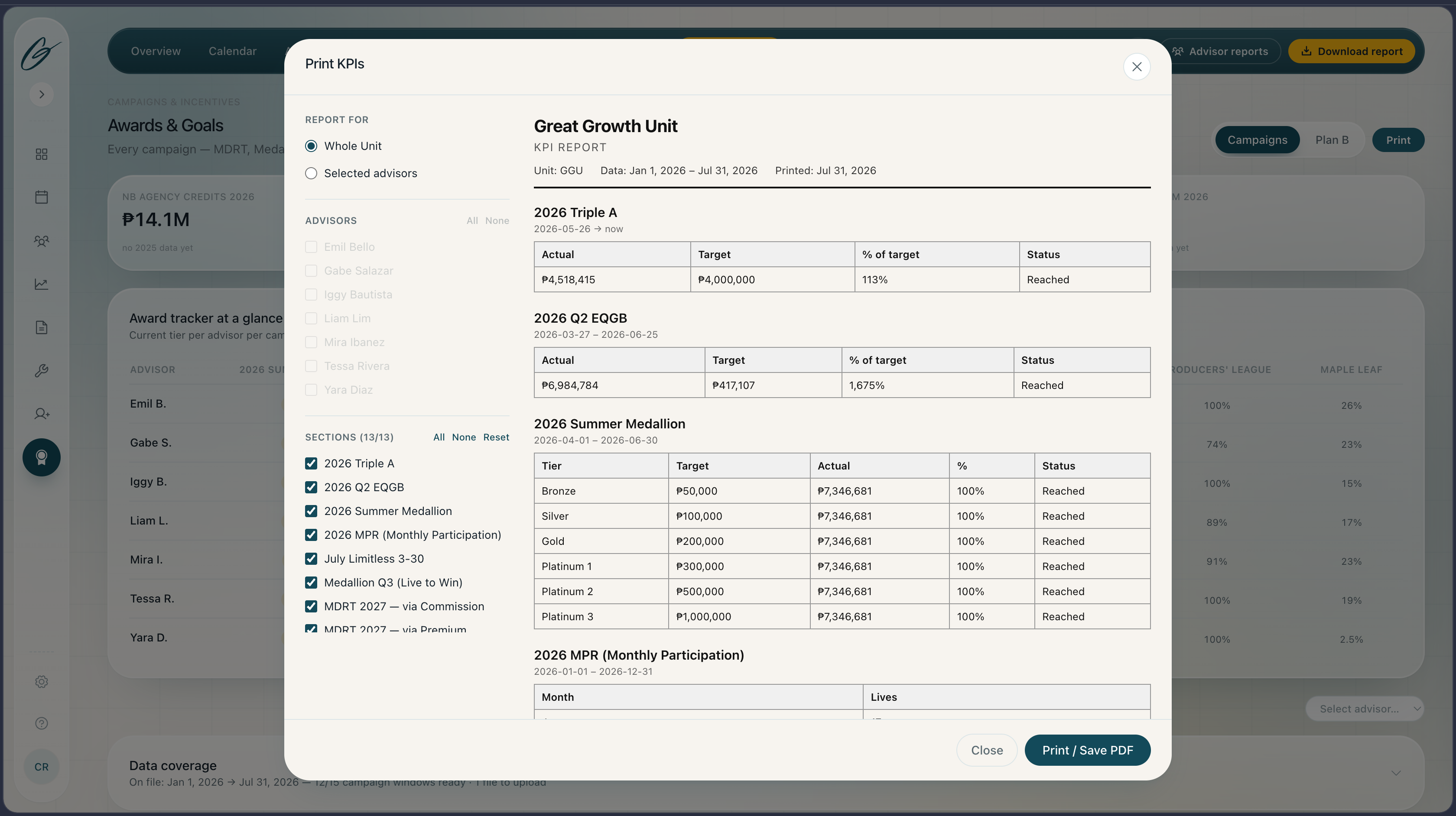The width and height of the screenshot is (1456, 816).
Task: Expand the sidebar with the chevron arrow
Action: pyautogui.click(x=41, y=94)
